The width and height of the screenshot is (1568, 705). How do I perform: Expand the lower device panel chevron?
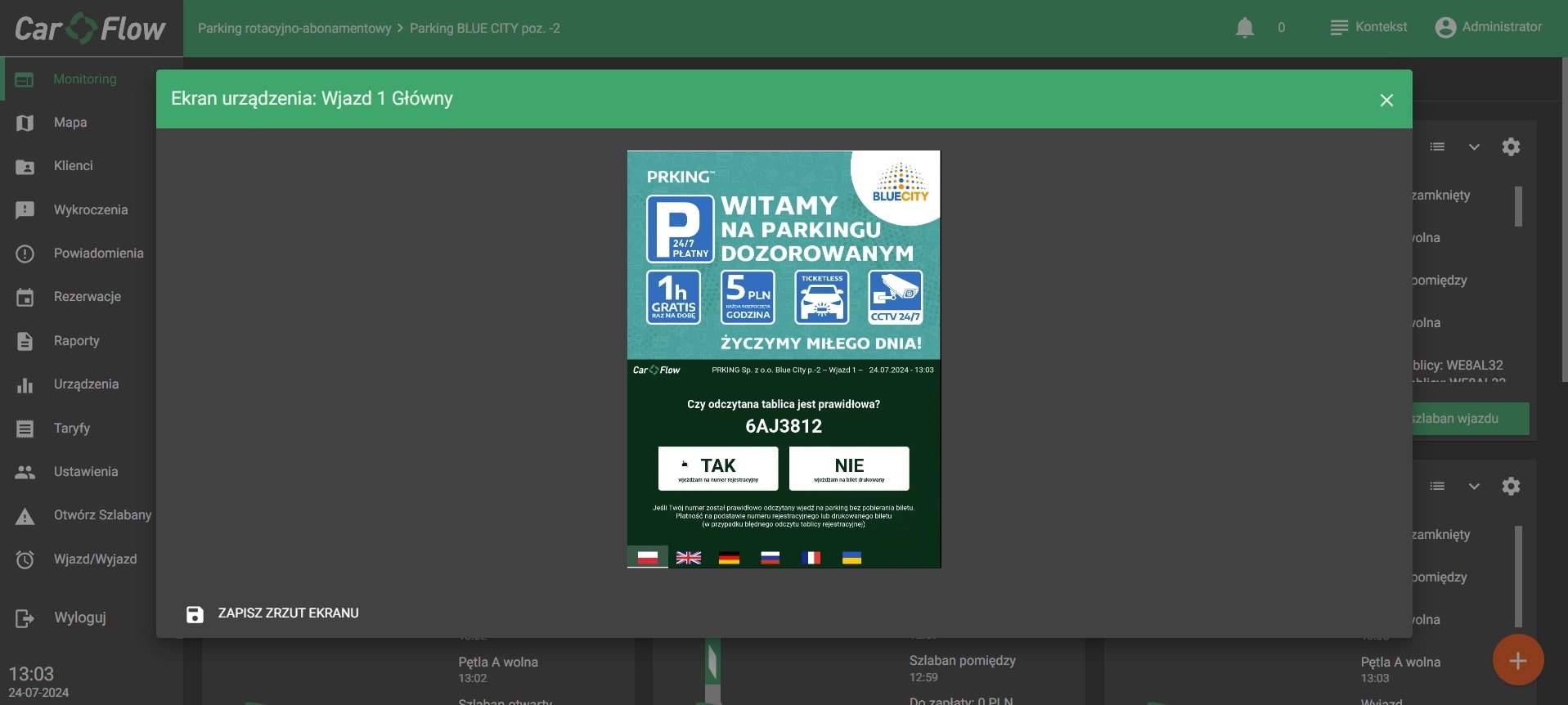(x=1474, y=487)
